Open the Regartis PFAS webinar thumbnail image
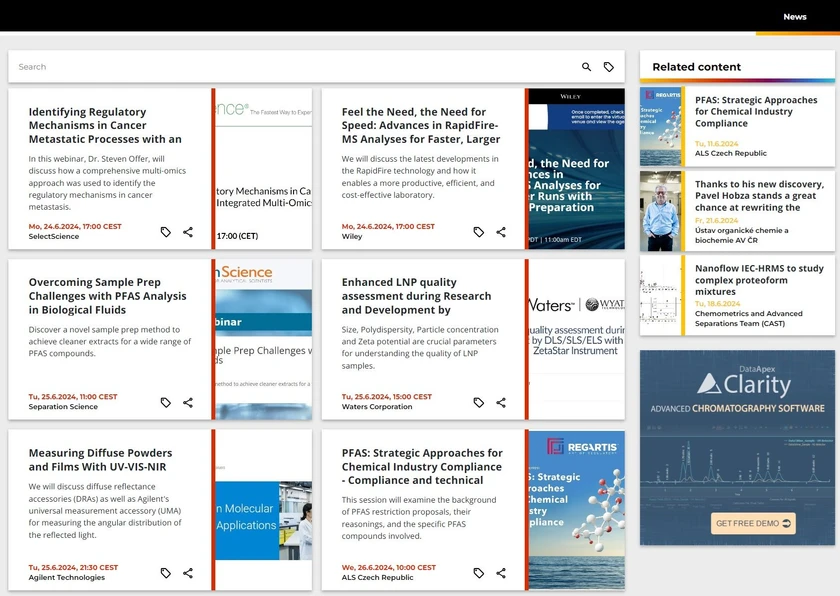The height and width of the screenshot is (596, 840). click(x=576, y=510)
